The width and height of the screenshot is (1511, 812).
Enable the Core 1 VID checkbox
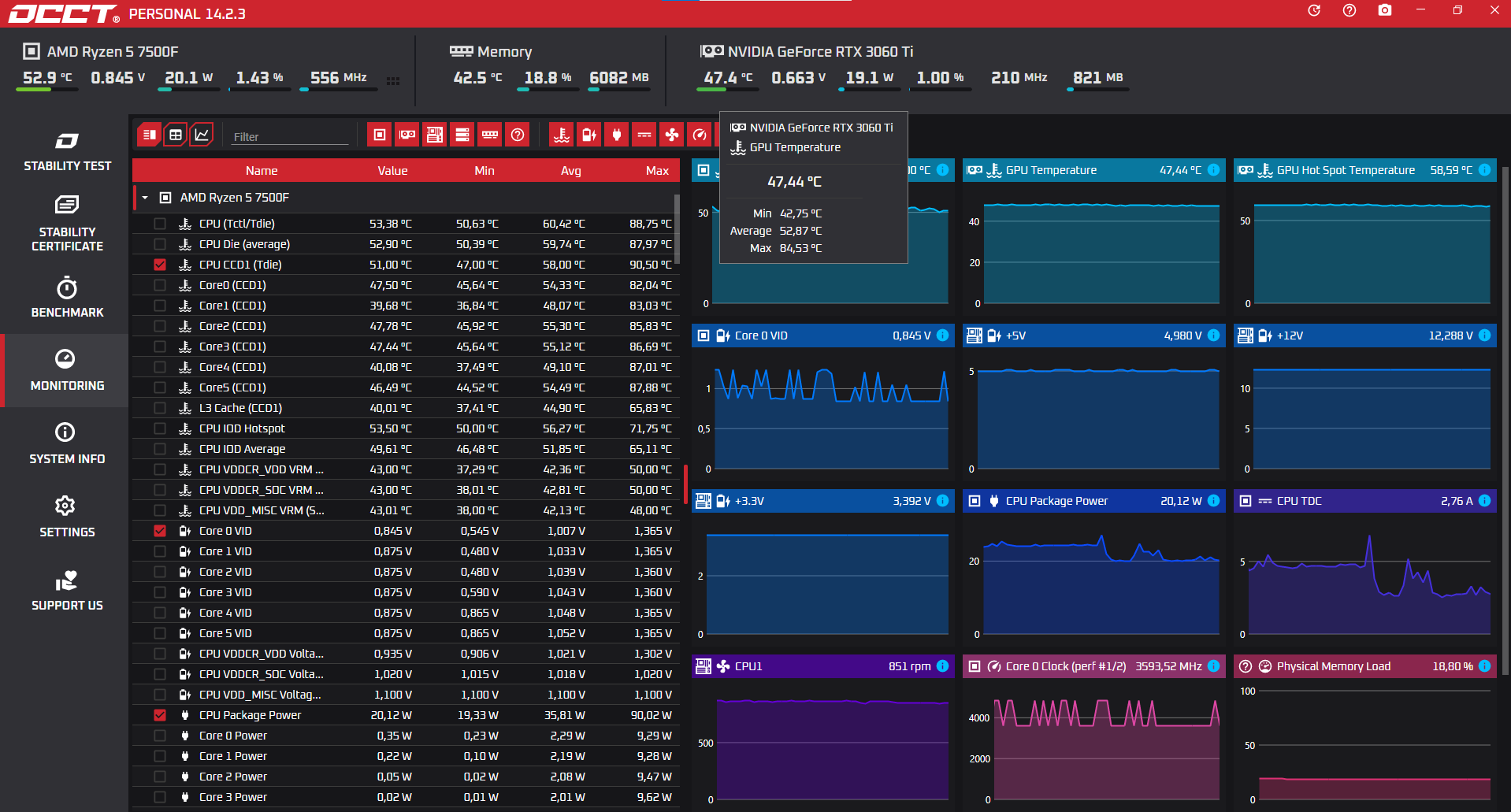pyautogui.click(x=160, y=551)
